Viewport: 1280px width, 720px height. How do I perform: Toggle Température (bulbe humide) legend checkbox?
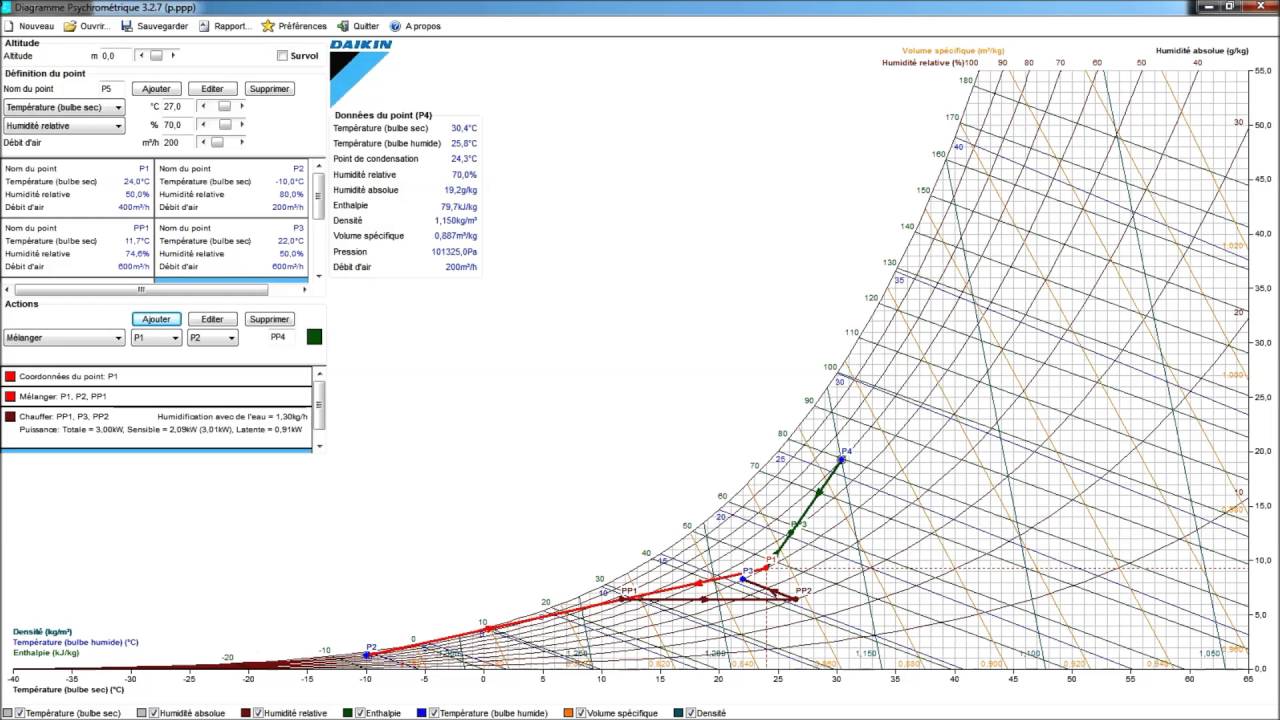tap(434, 713)
